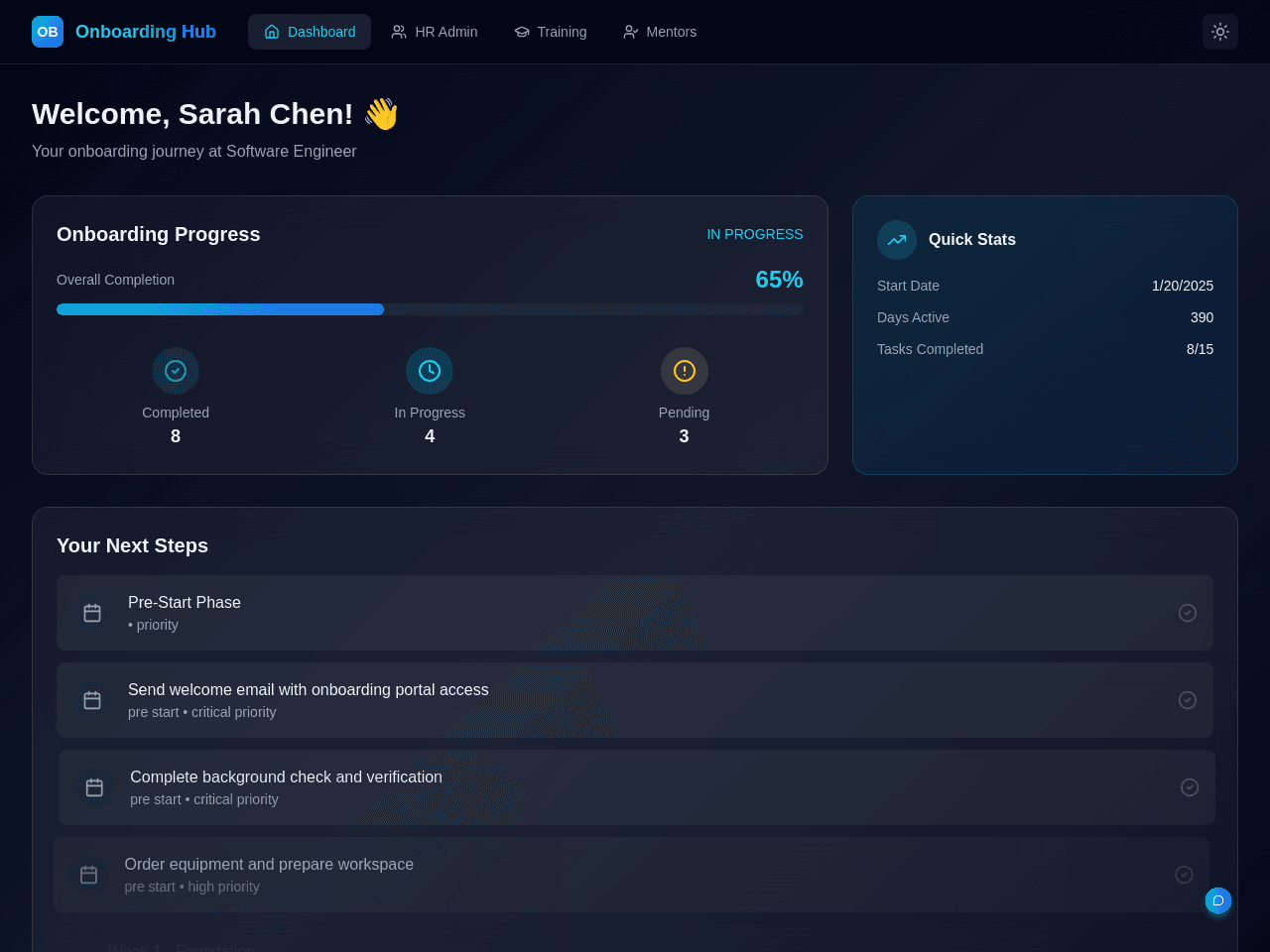Click calendar icon for Complete background check

(94, 787)
